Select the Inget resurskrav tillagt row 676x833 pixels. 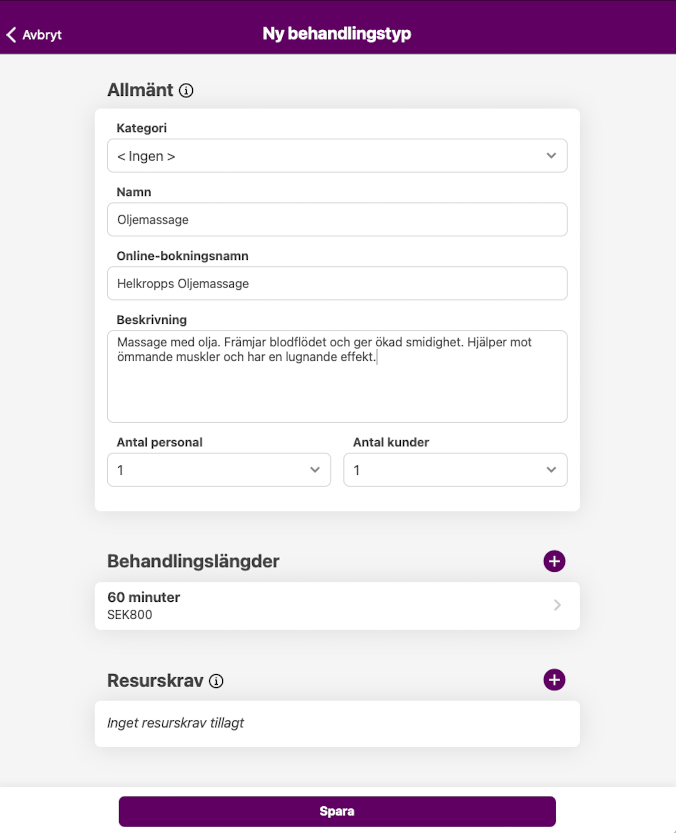(336, 723)
